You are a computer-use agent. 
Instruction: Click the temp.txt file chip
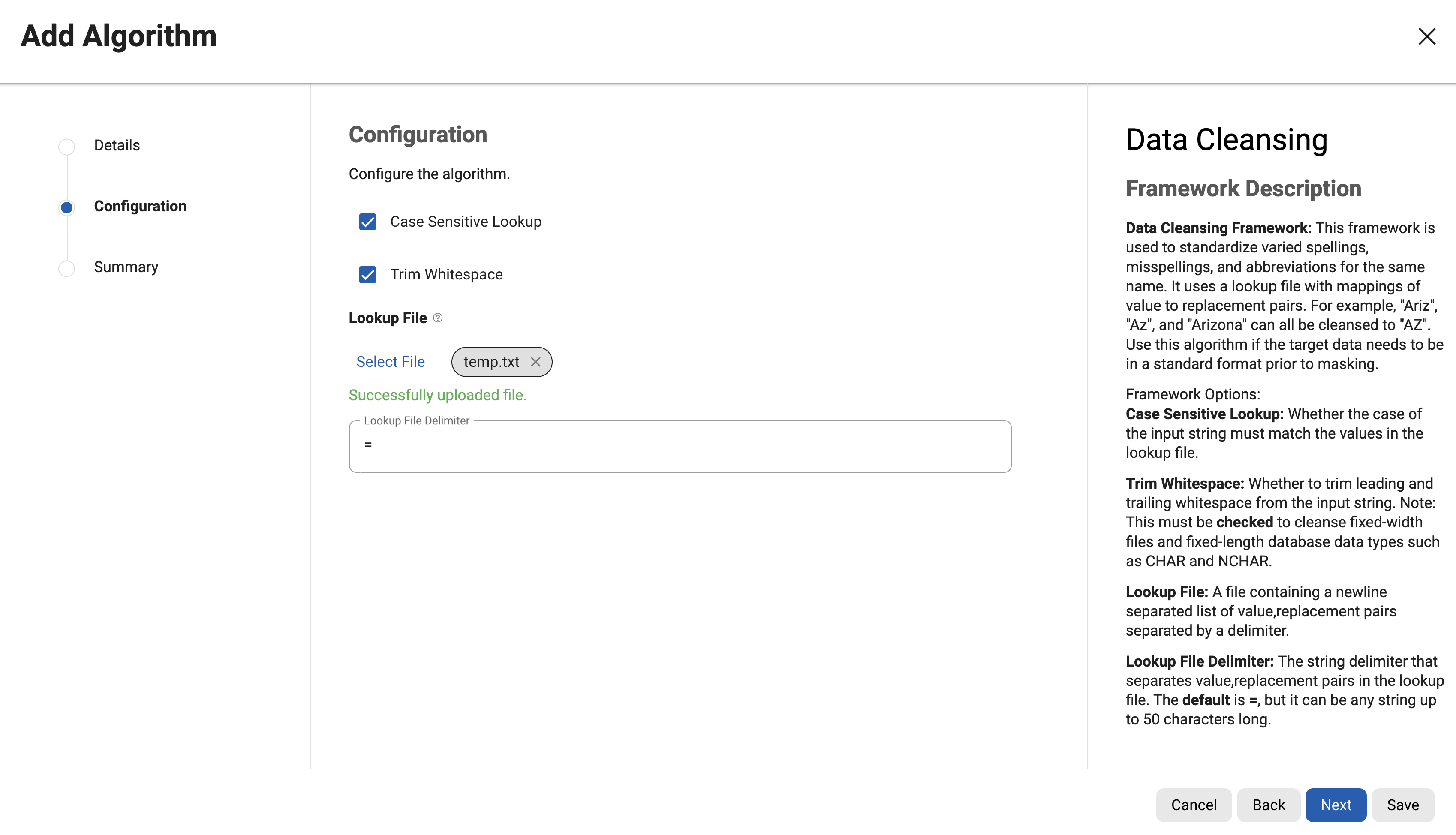click(x=491, y=362)
